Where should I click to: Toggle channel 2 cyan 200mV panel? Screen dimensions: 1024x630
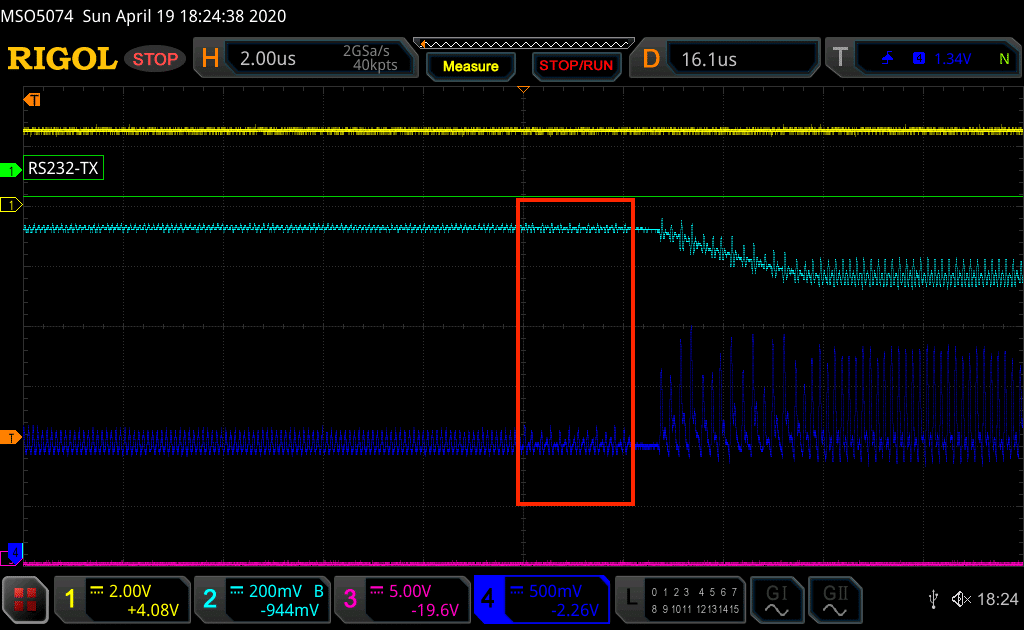(260, 599)
